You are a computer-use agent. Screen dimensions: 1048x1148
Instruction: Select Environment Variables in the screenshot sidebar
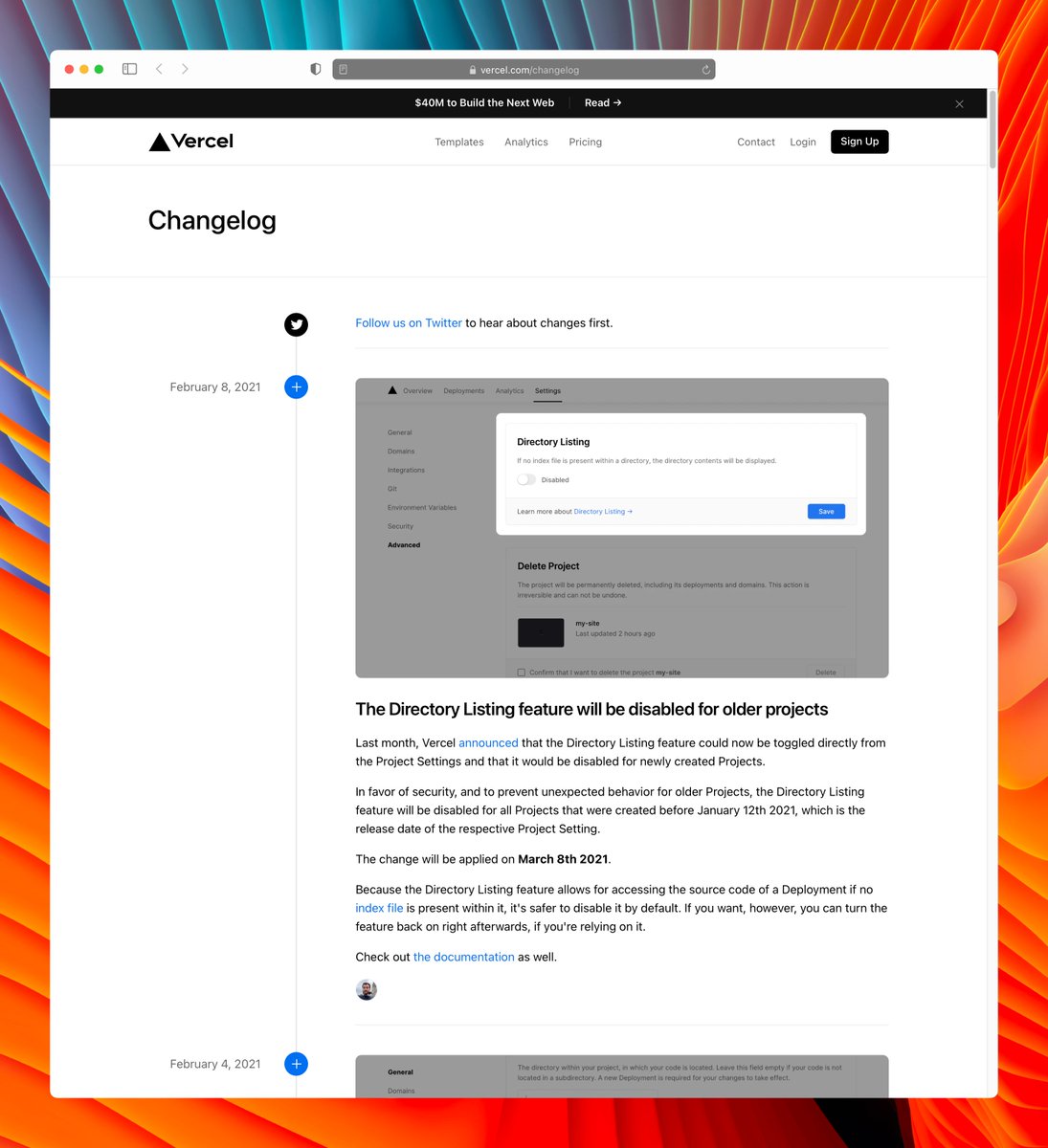[x=422, y=508]
